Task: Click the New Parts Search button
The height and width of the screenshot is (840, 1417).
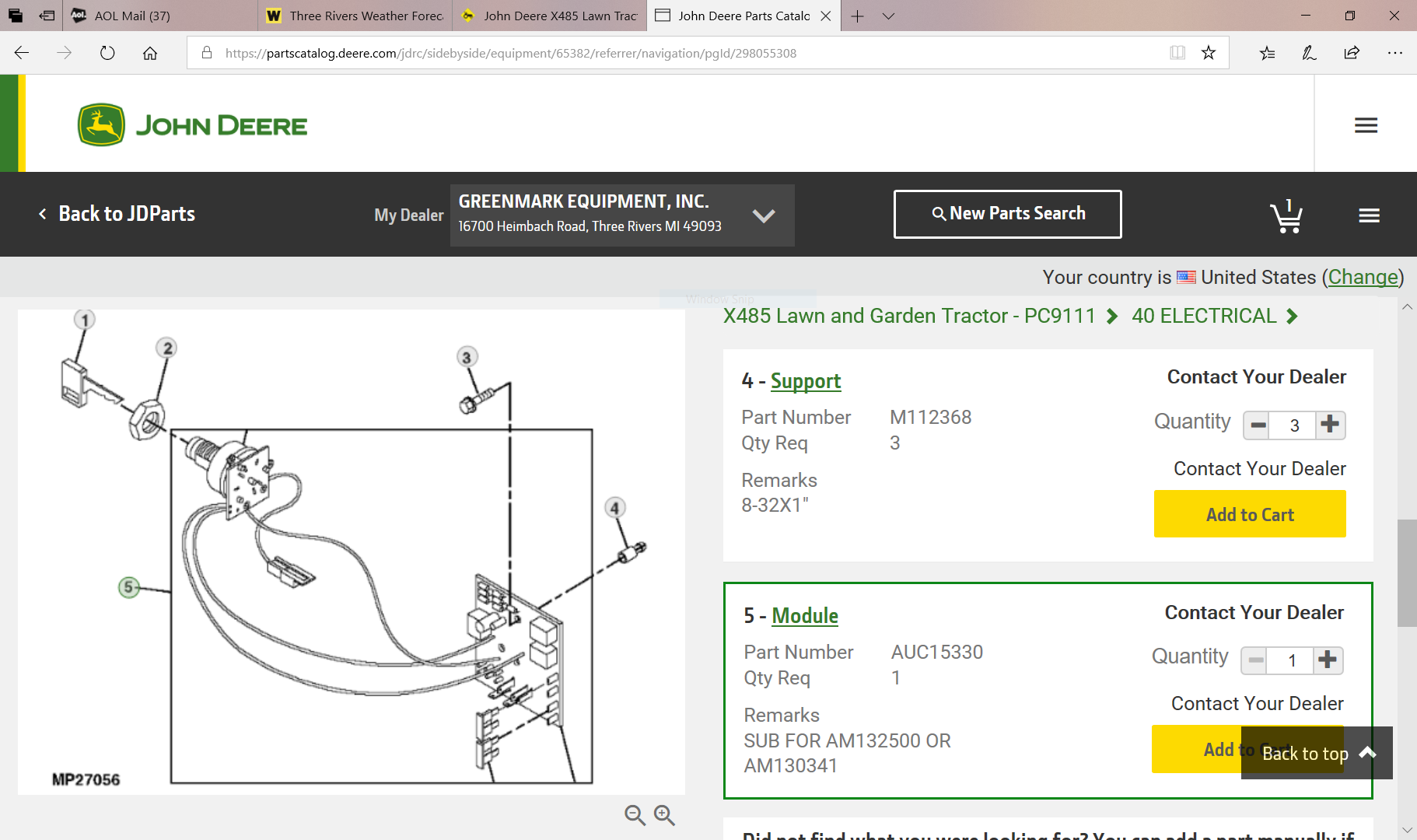Action: [x=1007, y=214]
